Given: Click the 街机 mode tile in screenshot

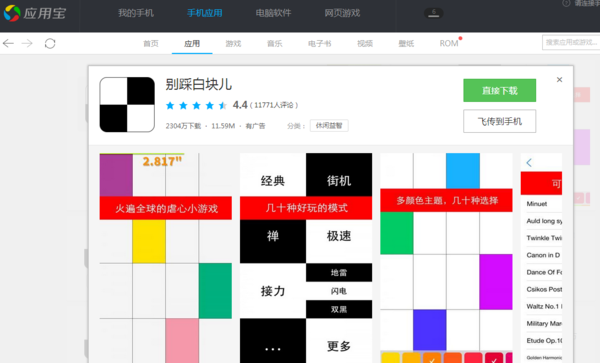Looking at the screenshot, I should pos(339,174).
